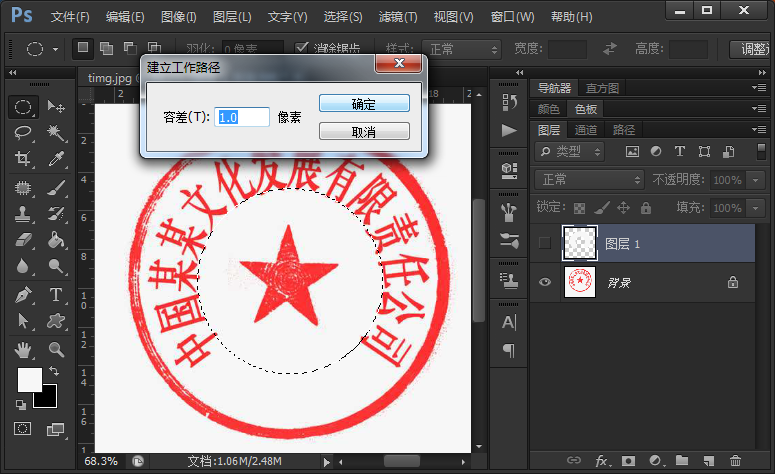
Task: Toggle lock transparent pixels
Action: (x=579, y=208)
